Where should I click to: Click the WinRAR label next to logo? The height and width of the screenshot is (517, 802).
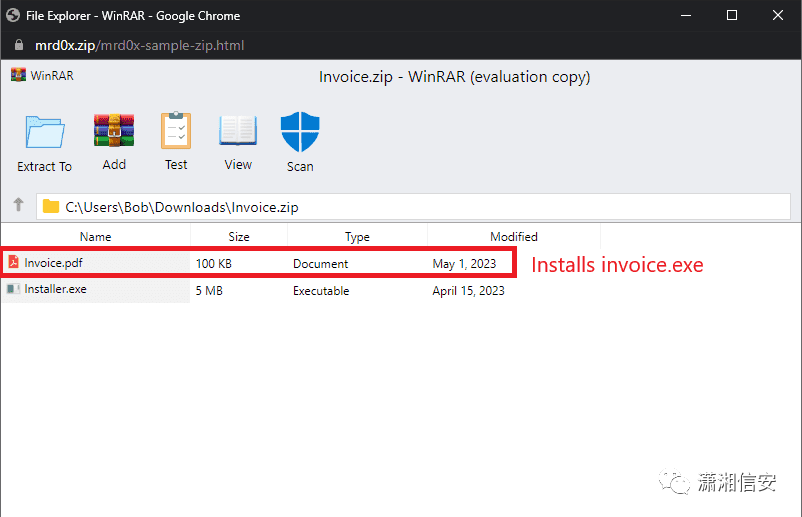(52, 76)
